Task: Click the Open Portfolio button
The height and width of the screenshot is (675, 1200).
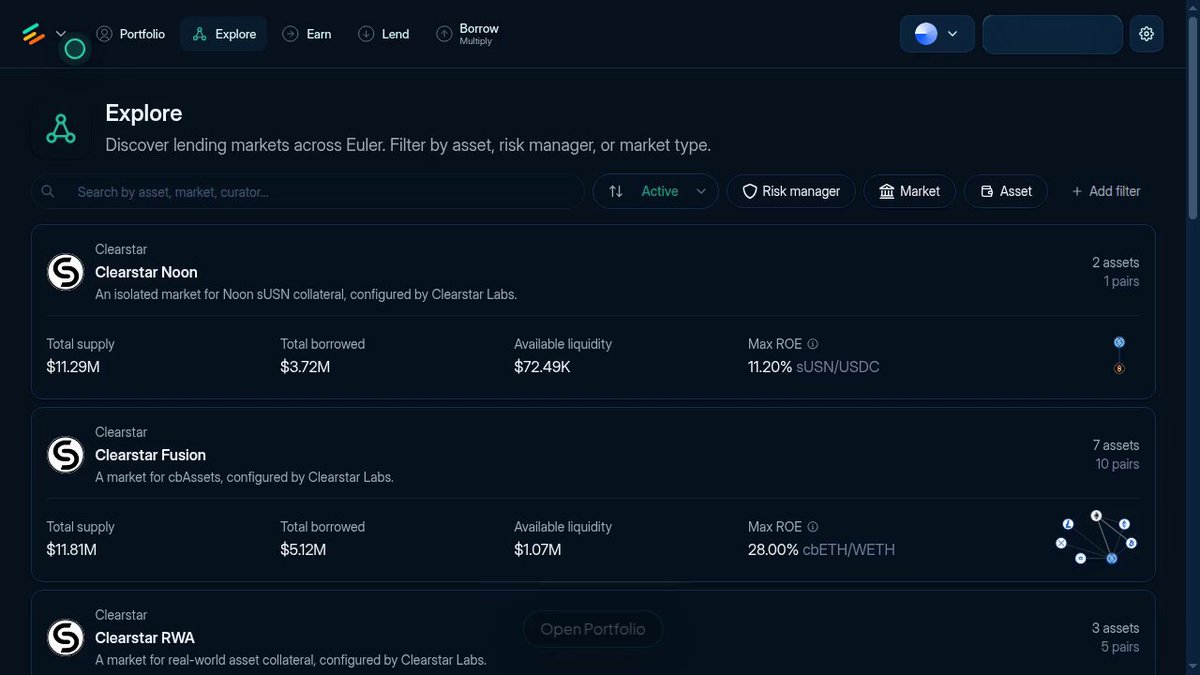Action: (593, 629)
